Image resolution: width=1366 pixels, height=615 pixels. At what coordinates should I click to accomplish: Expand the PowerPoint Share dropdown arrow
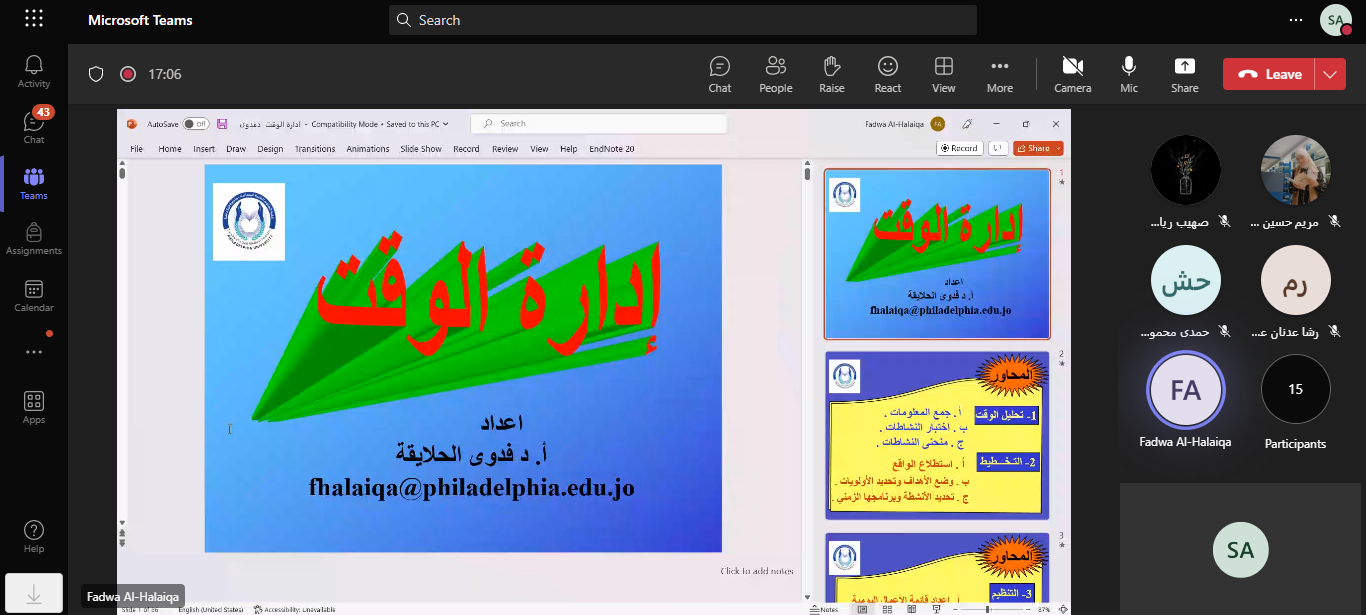click(1058, 148)
